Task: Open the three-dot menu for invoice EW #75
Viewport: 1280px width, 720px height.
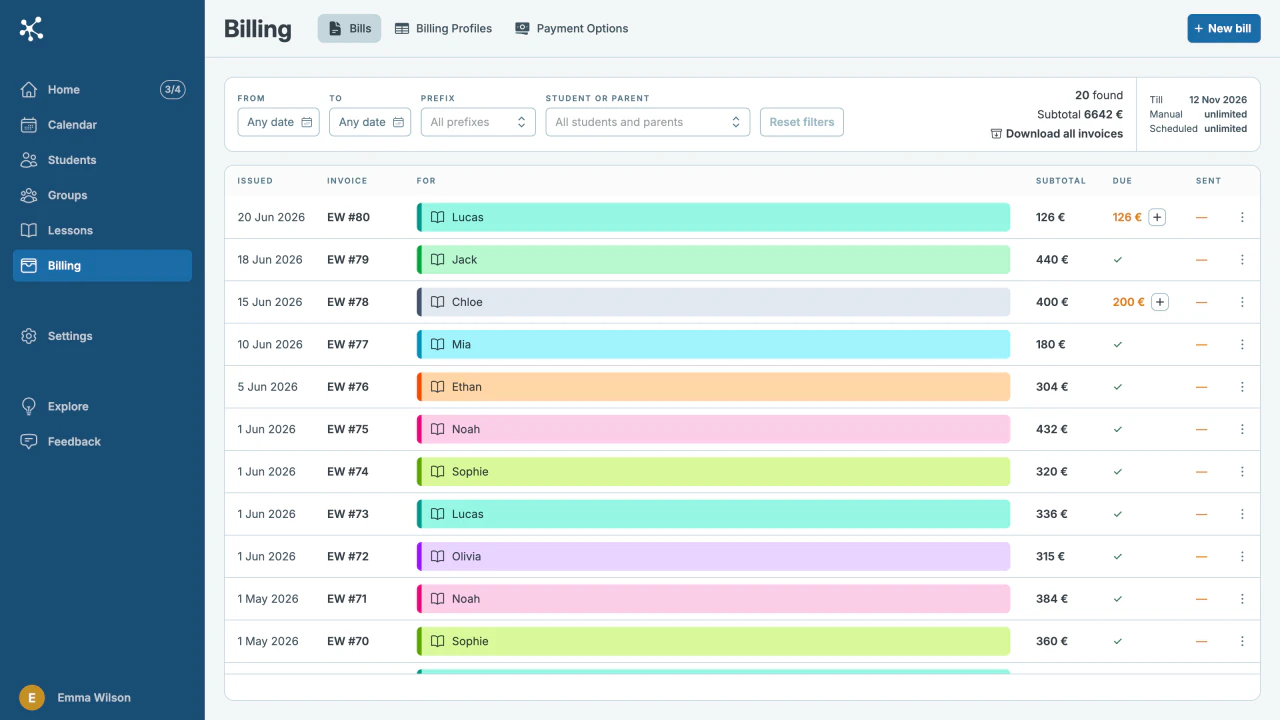Action: click(x=1242, y=429)
